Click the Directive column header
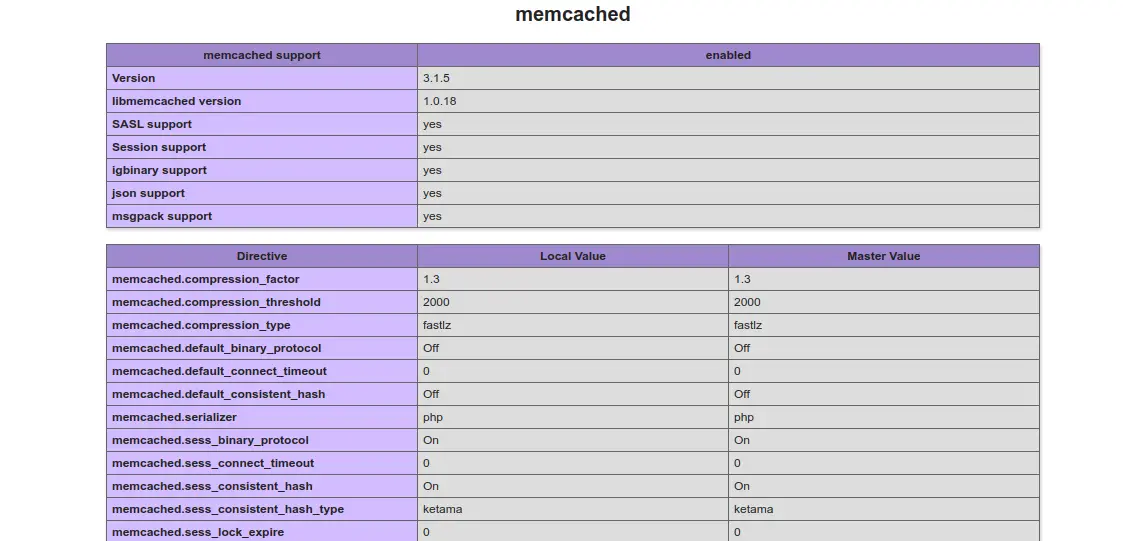The image size is (1123, 541). 262,256
